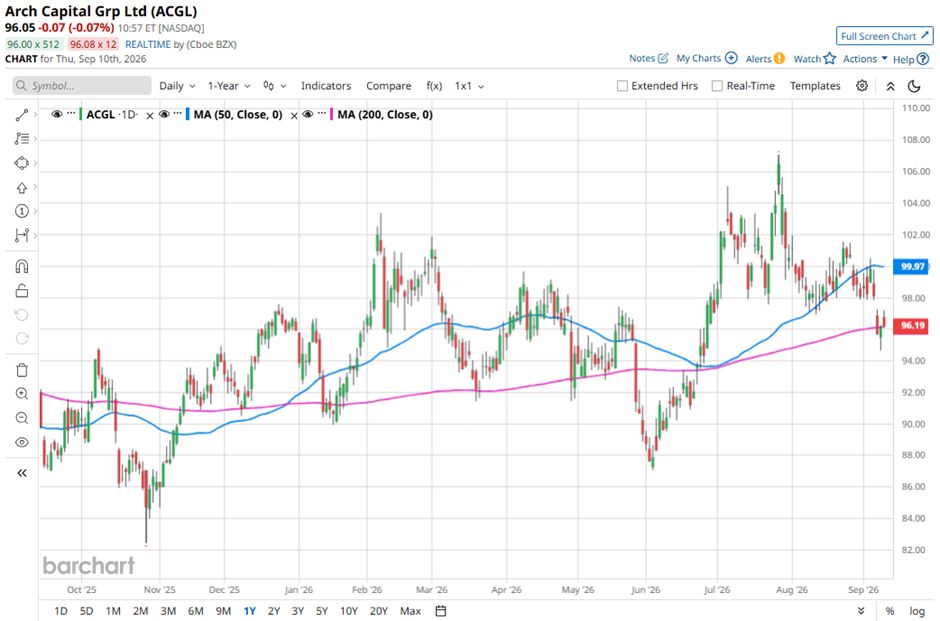Zoom in with the magnifier plus icon

pos(22,394)
